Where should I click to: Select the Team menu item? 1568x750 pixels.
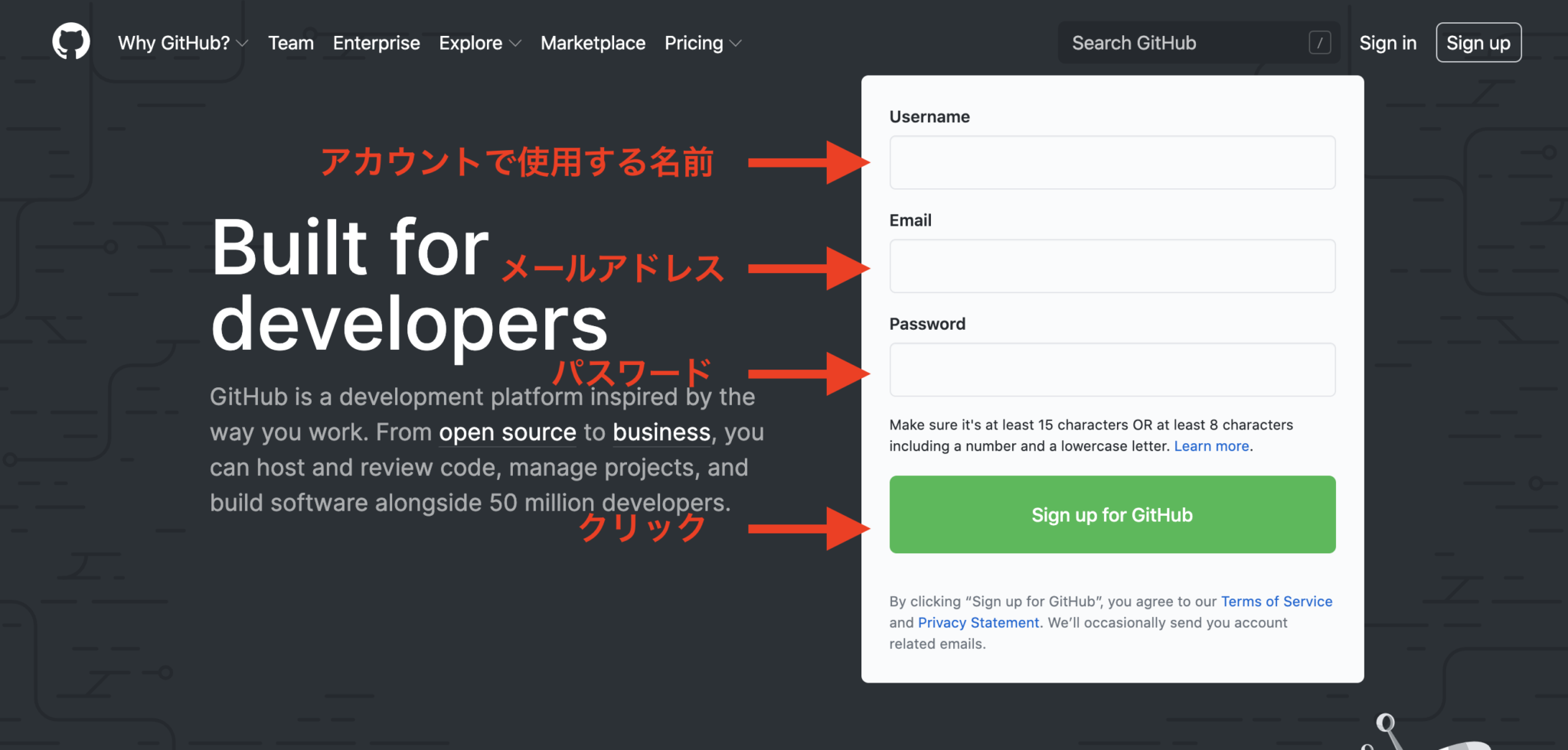point(291,43)
